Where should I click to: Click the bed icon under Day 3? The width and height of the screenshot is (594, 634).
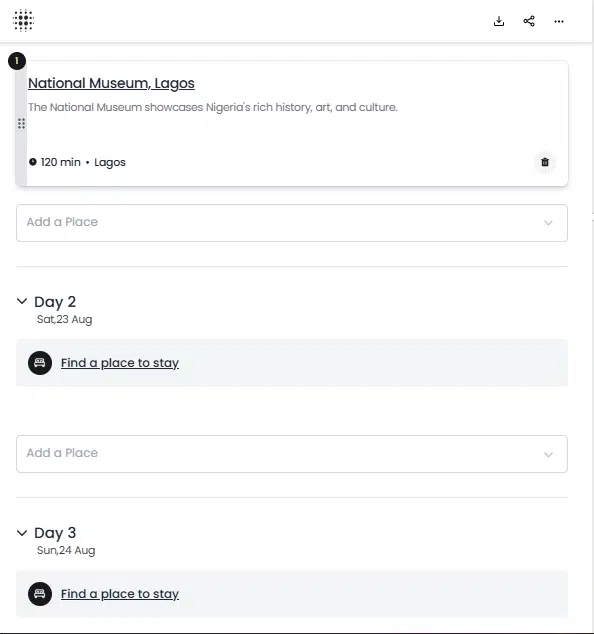coord(40,594)
